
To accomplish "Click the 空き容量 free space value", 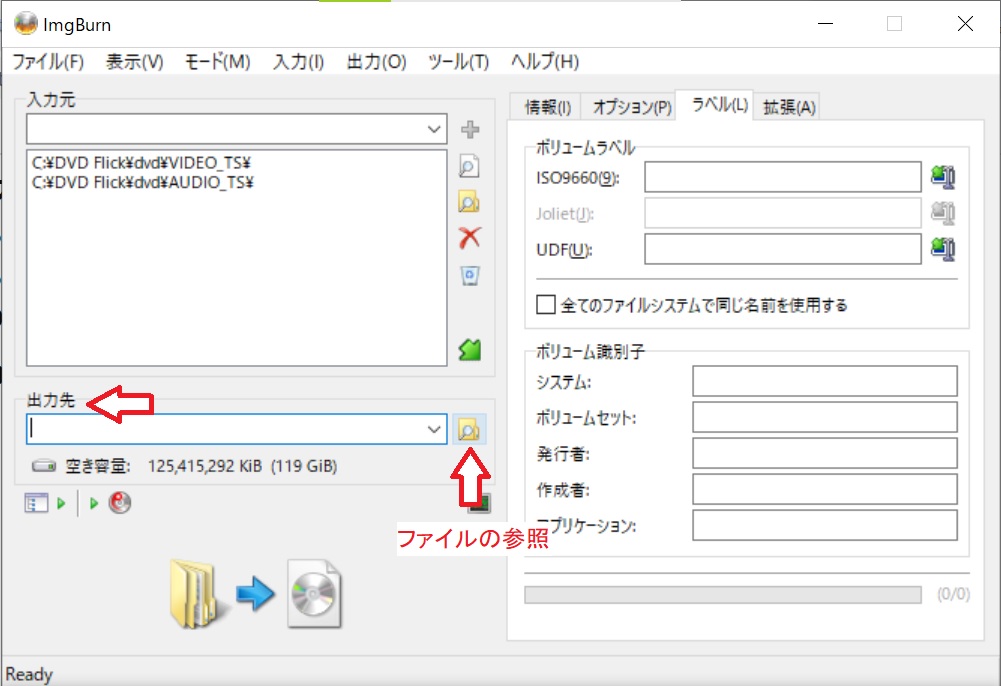I will [243, 466].
